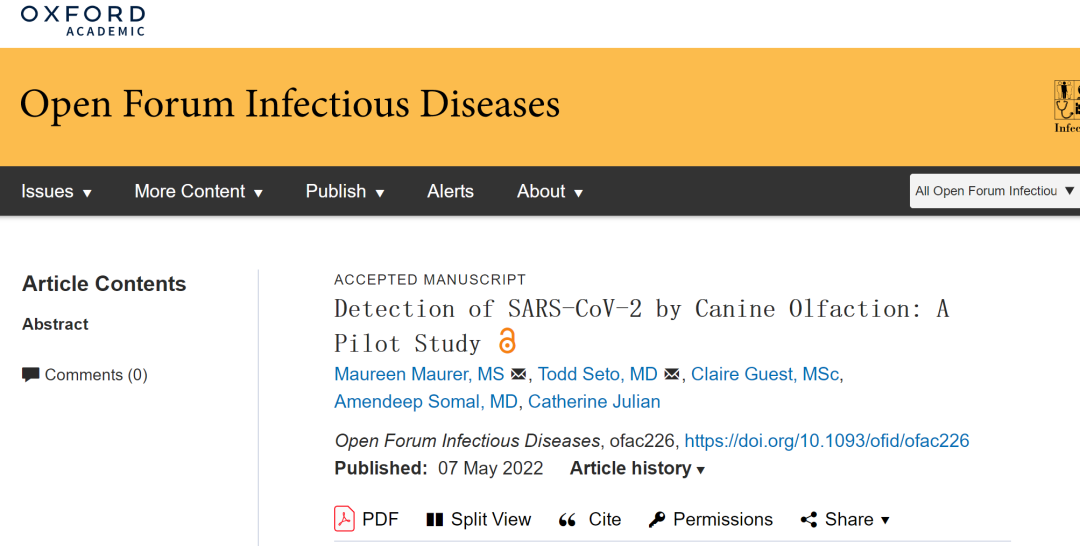Click the Oxford Academic logo
This screenshot has height=546, width=1080.
[82, 20]
